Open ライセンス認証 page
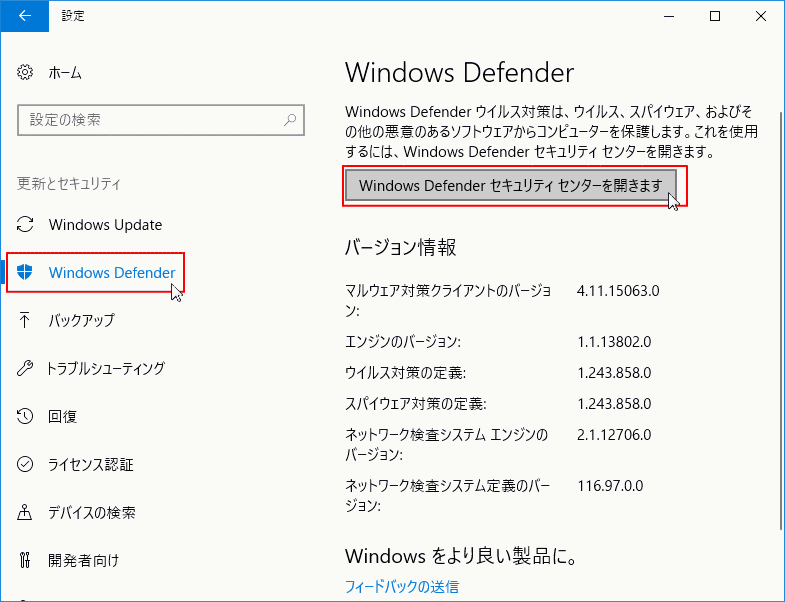Screen dimensions: 785x602 coord(91,464)
